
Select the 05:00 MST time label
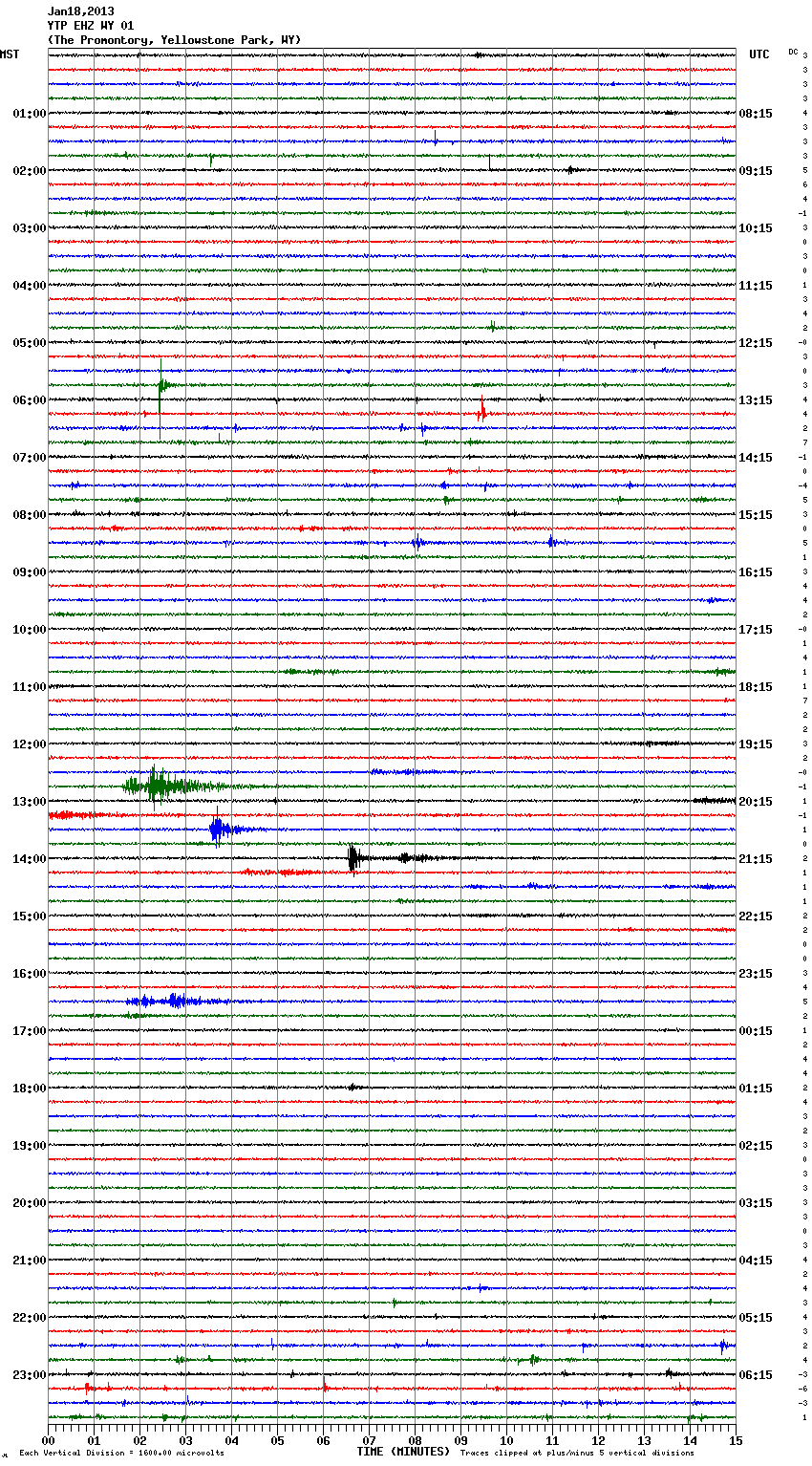pyautogui.click(x=30, y=343)
